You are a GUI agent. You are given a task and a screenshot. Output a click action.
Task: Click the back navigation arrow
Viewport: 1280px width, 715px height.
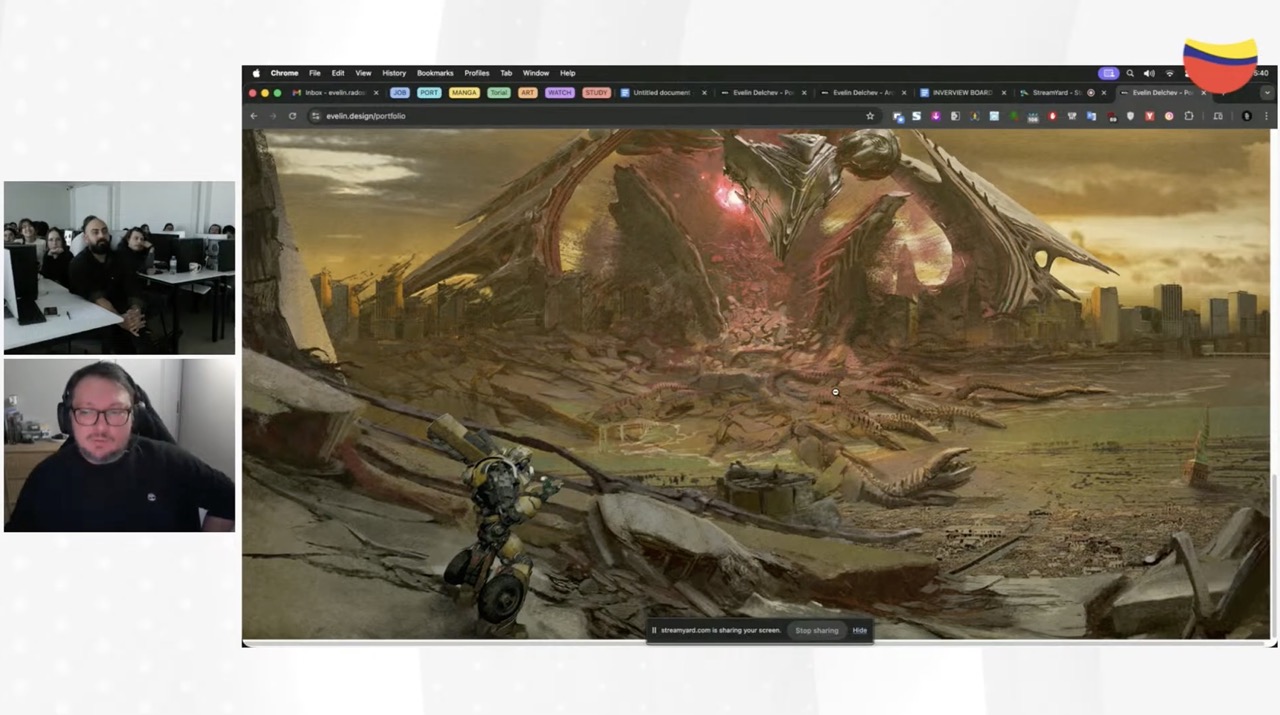[254, 116]
